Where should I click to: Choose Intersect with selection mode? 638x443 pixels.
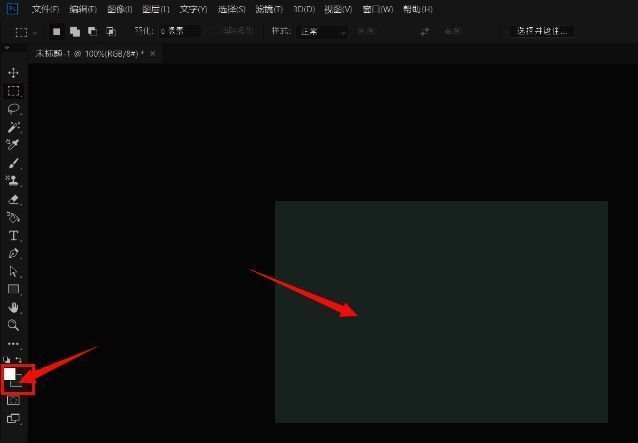pyautogui.click(x=111, y=31)
